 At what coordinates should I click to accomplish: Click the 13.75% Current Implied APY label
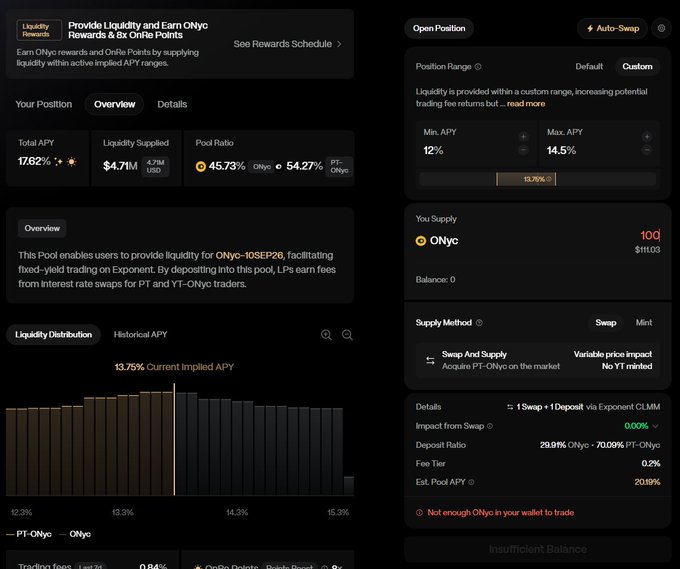tap(174, 367)
